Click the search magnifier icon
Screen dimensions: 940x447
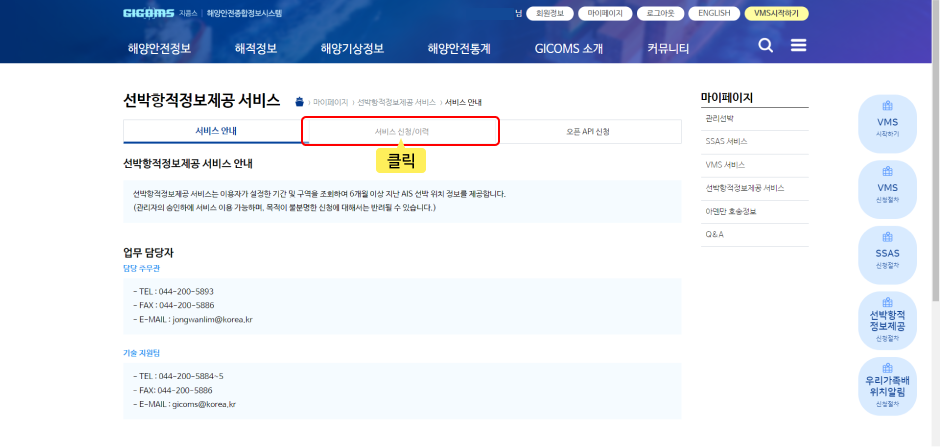coord(766,46)
